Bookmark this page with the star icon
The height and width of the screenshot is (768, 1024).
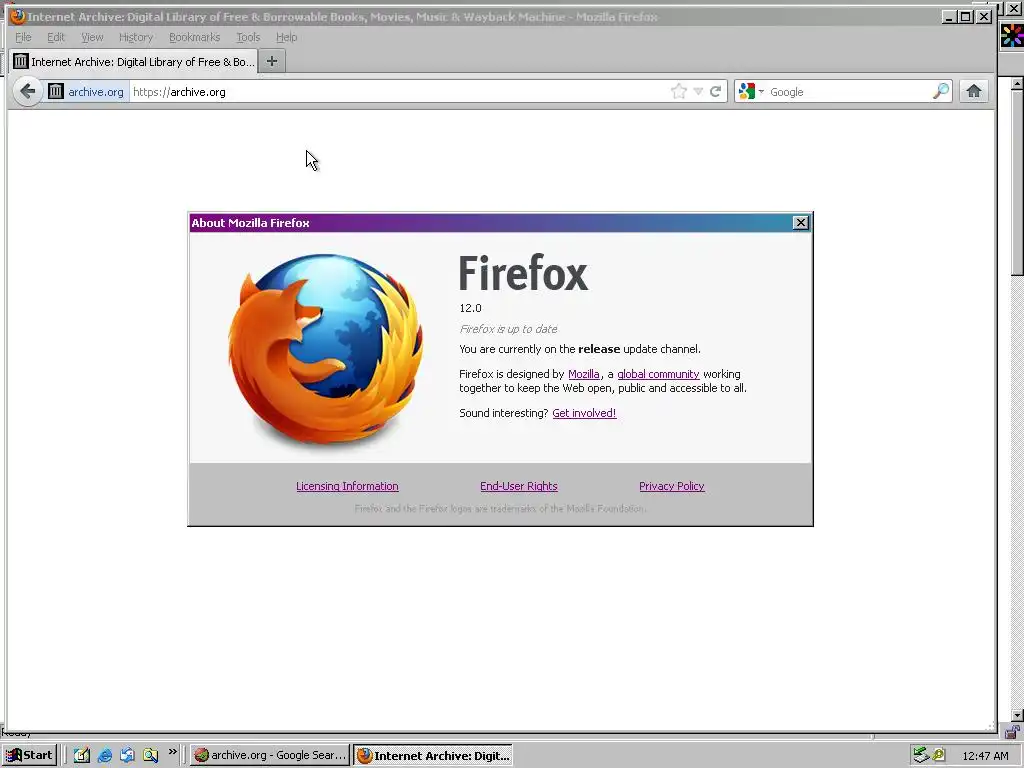pyautogui.click(x=679, y=91)
